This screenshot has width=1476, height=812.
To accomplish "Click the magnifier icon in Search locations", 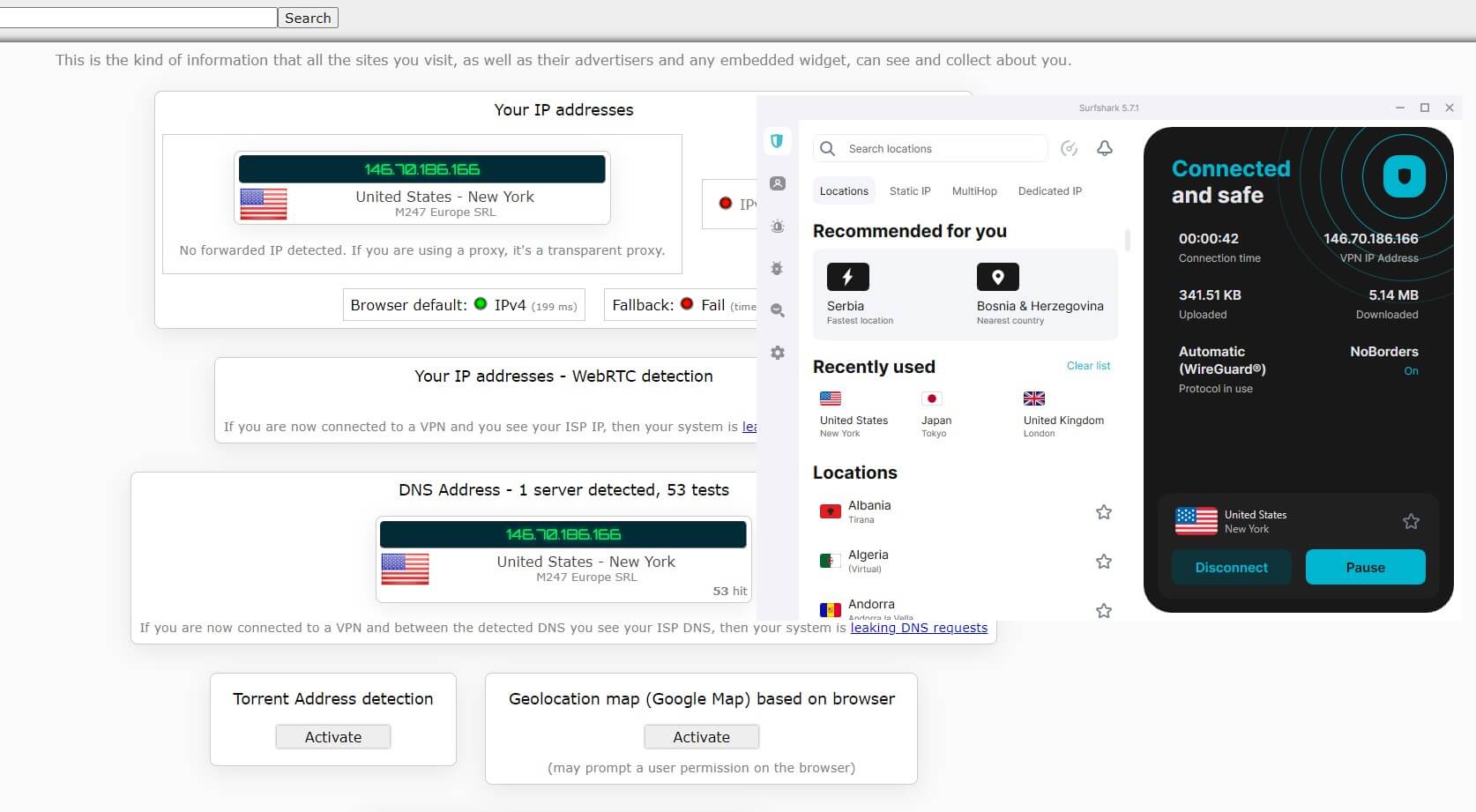I will pos(827,149).
